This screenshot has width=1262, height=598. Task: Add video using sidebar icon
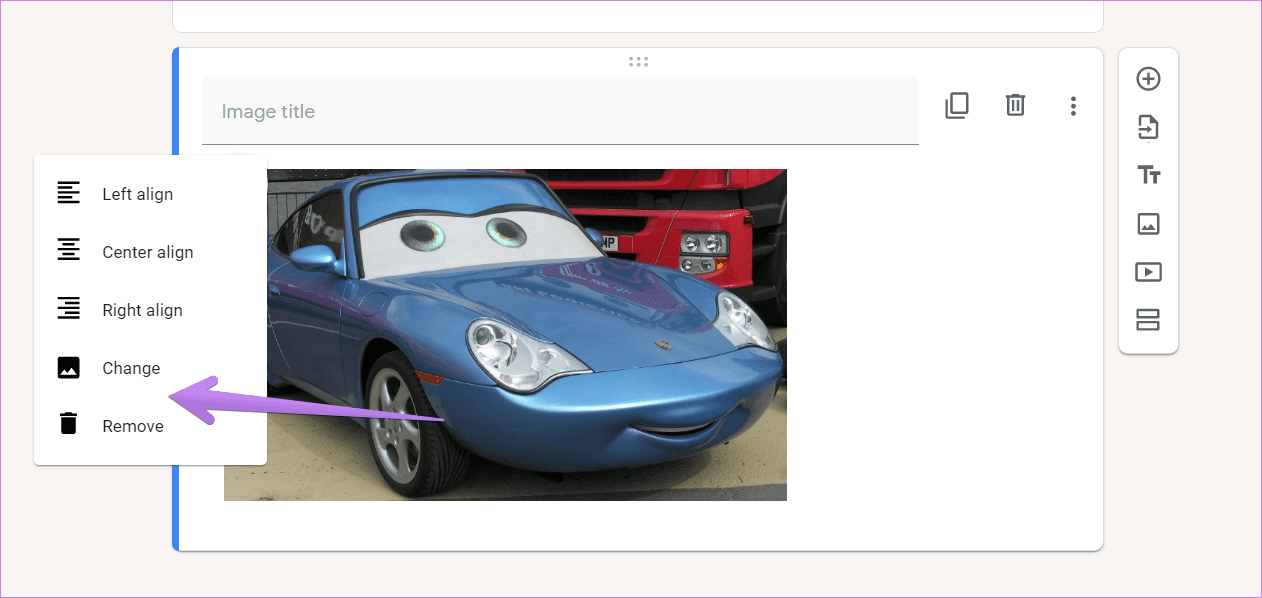[x=1148, y=272]
